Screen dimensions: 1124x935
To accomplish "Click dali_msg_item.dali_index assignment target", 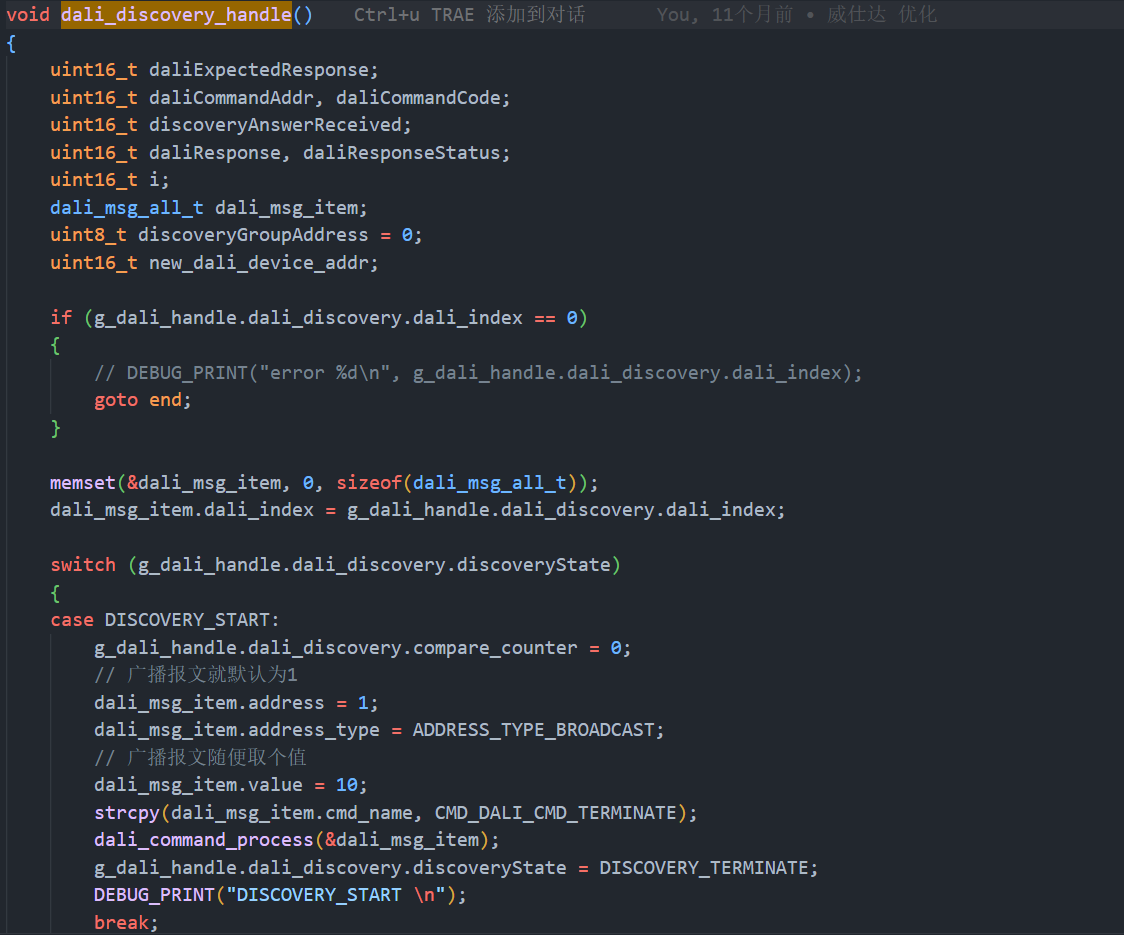I will (182, 510).
